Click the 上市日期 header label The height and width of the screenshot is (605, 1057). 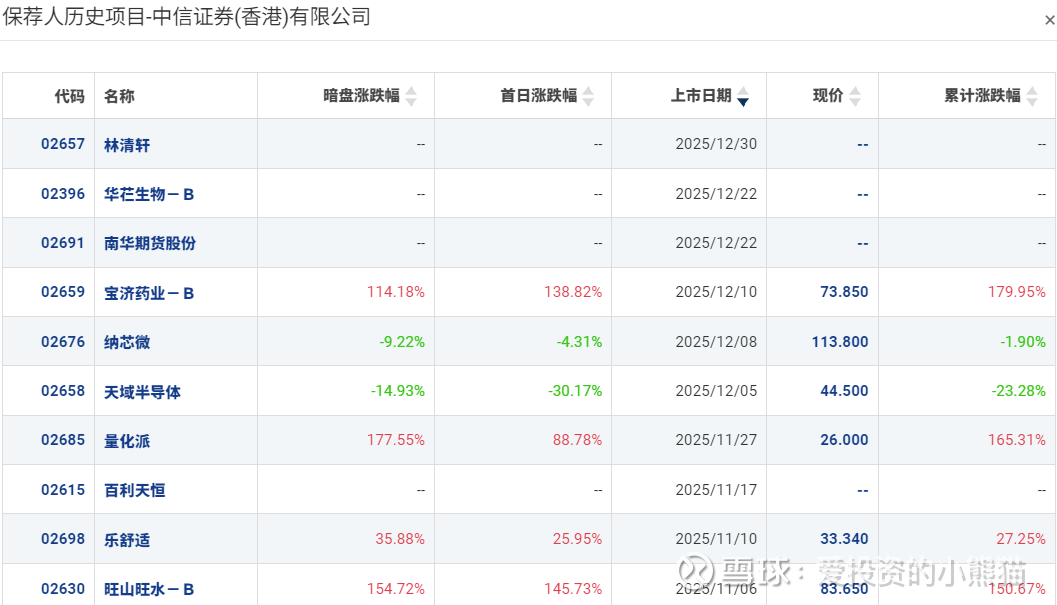tap(701, 96)
